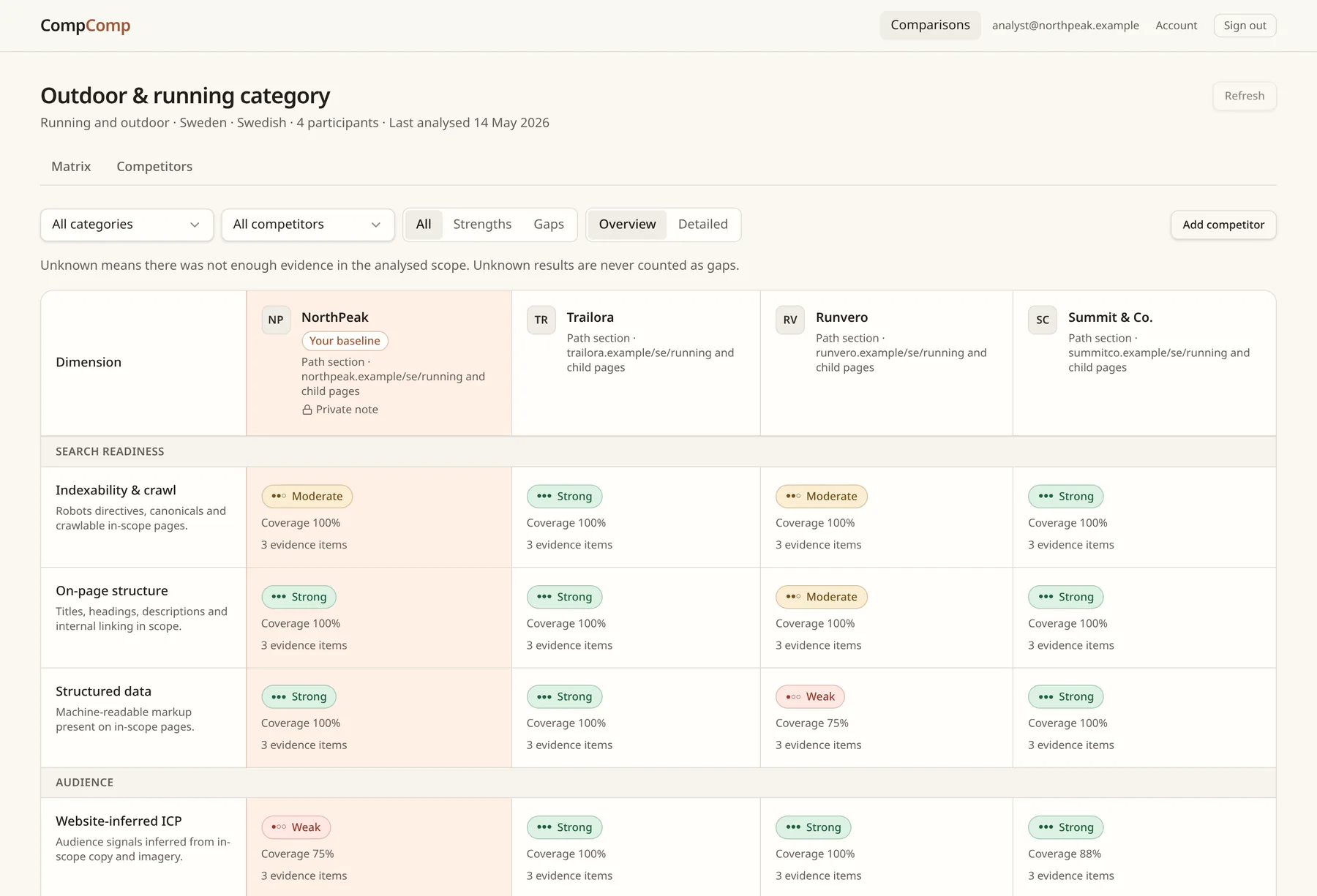Click the Refresh button
The image size is (1317, 896).
(x=1245, y=96)
